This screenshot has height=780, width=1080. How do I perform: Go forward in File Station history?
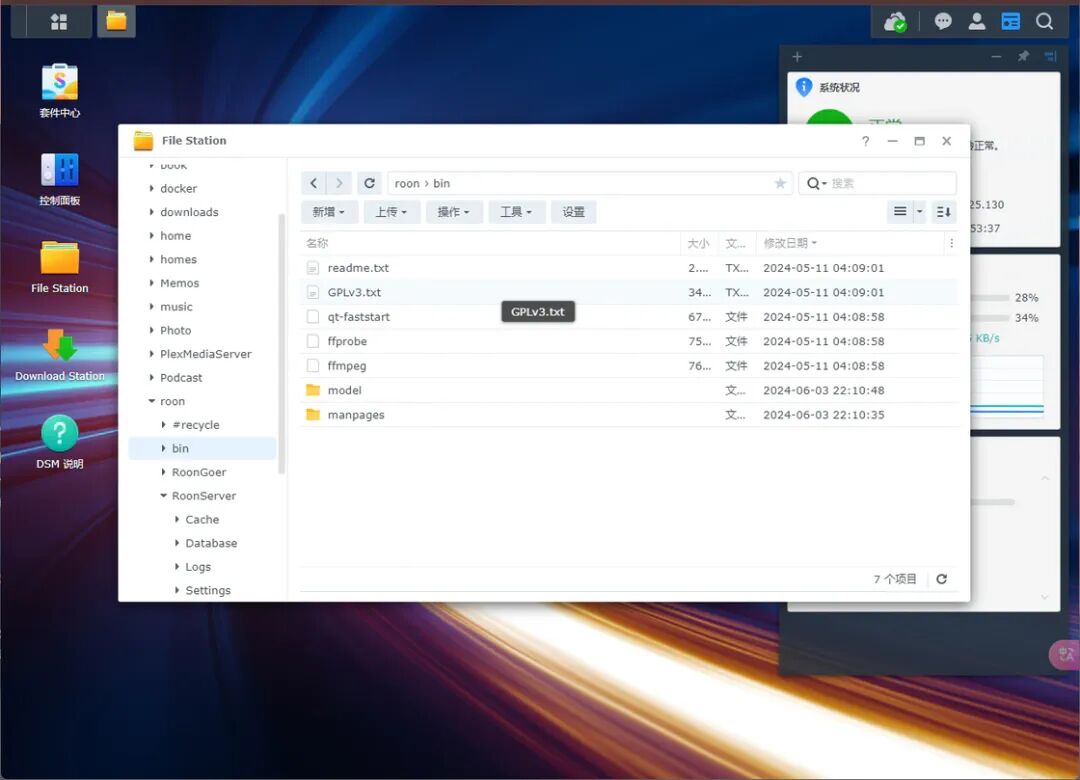[339, 183]
